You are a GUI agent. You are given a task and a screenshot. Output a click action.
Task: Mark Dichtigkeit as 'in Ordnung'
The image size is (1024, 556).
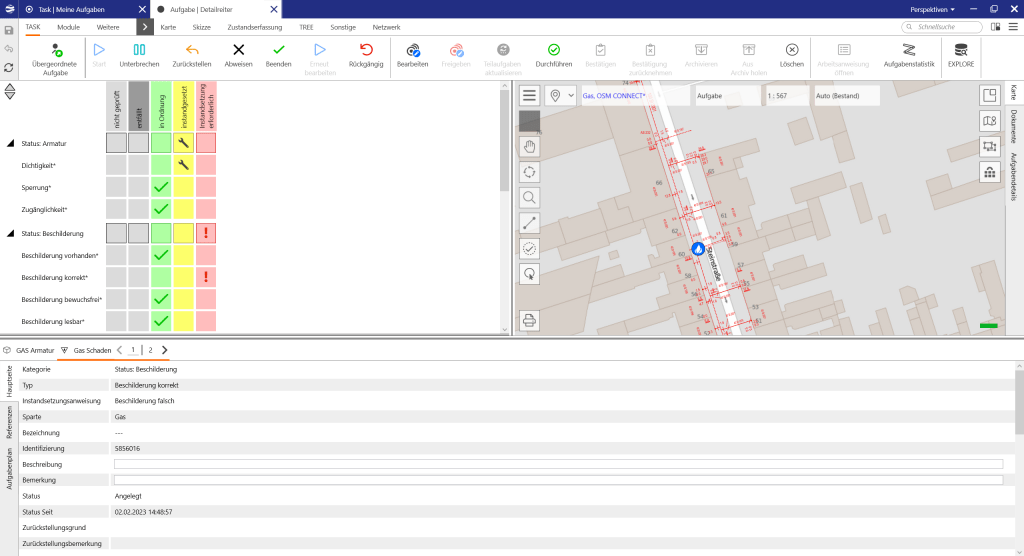click(161, 165)
